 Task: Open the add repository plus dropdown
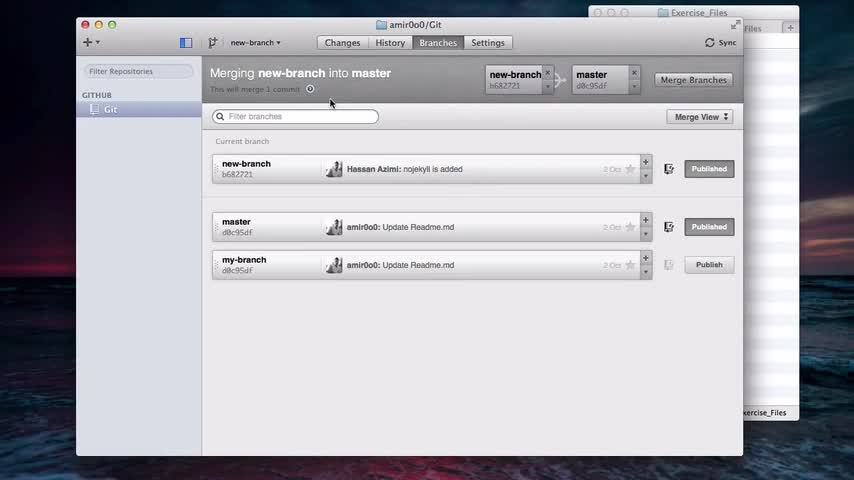pyautogui.click(x=91, y=42)
